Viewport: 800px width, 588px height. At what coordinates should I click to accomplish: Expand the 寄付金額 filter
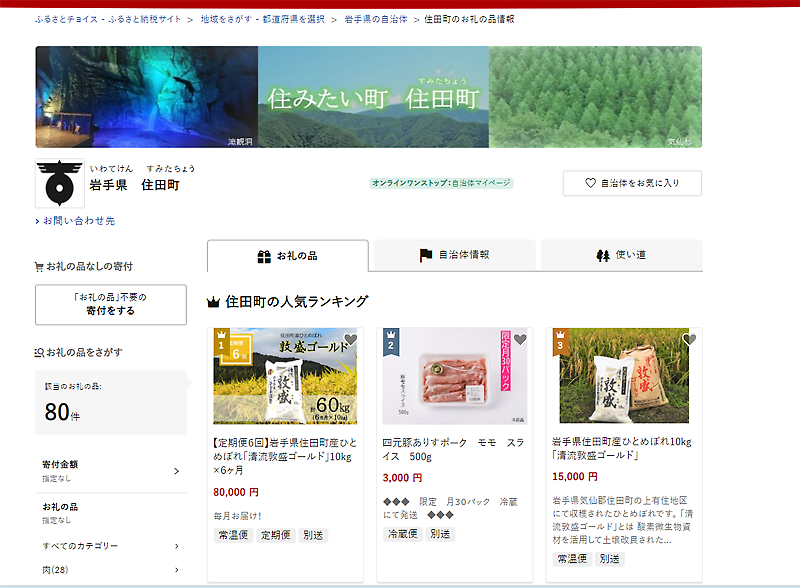[x=177, y=470]
